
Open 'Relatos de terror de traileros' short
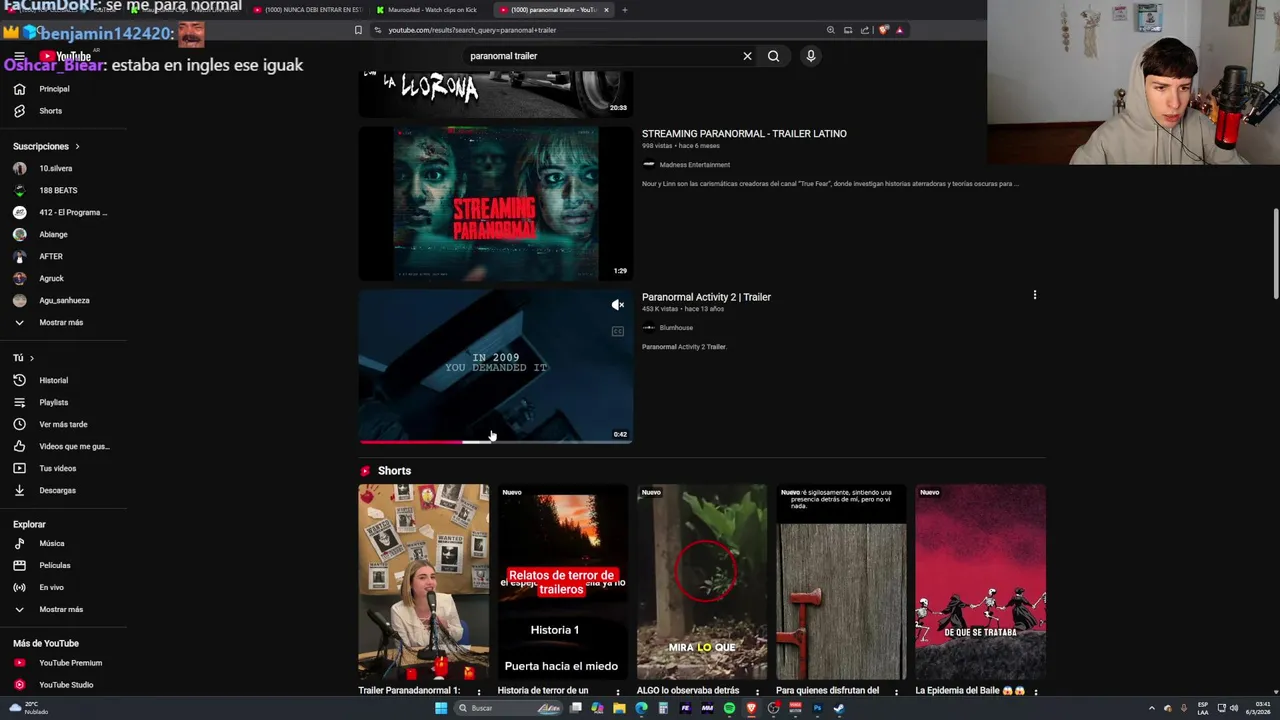click(563, 582)
